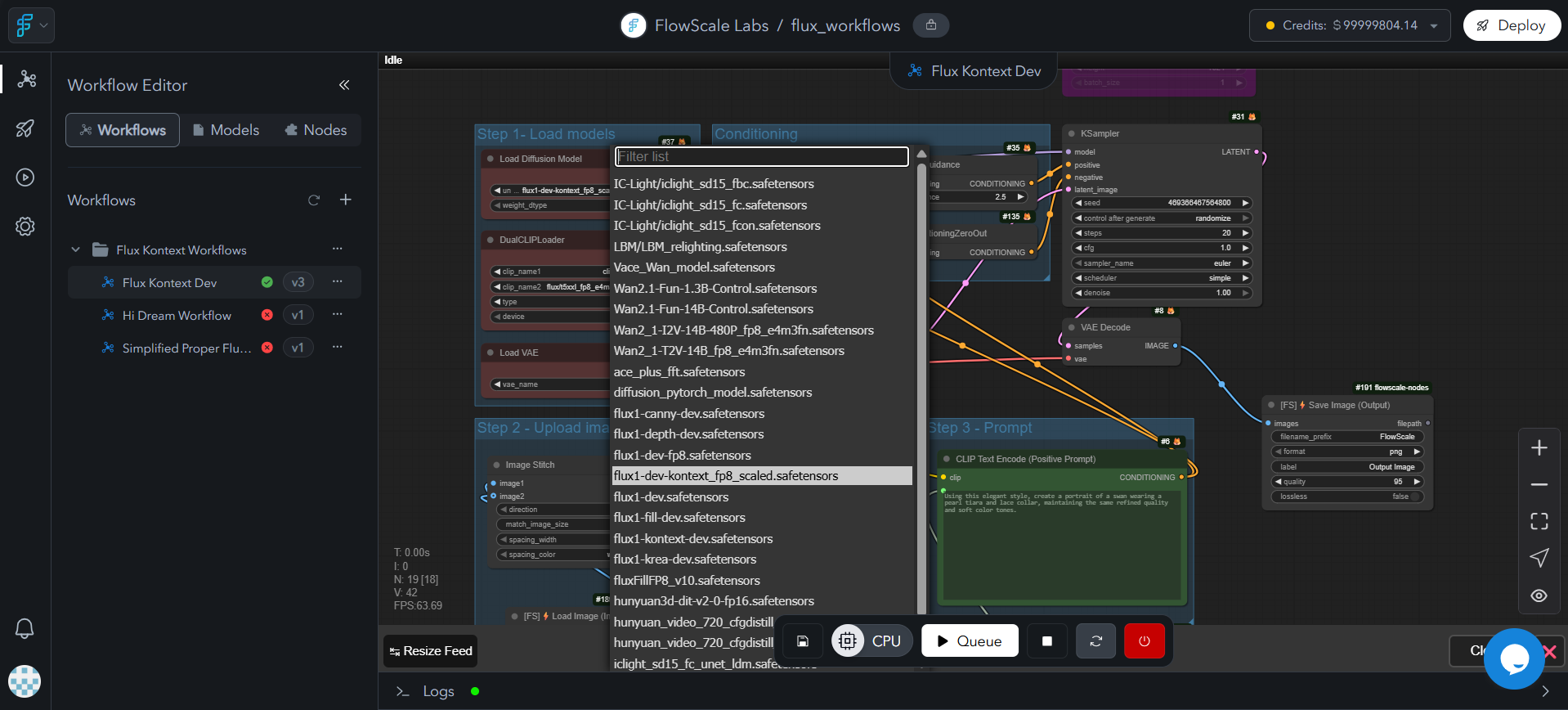The height and width of the screenshot is (710, 1568).
Task: Open the Flux Kontext Dev tab header
Action: (x=974, y=71)
